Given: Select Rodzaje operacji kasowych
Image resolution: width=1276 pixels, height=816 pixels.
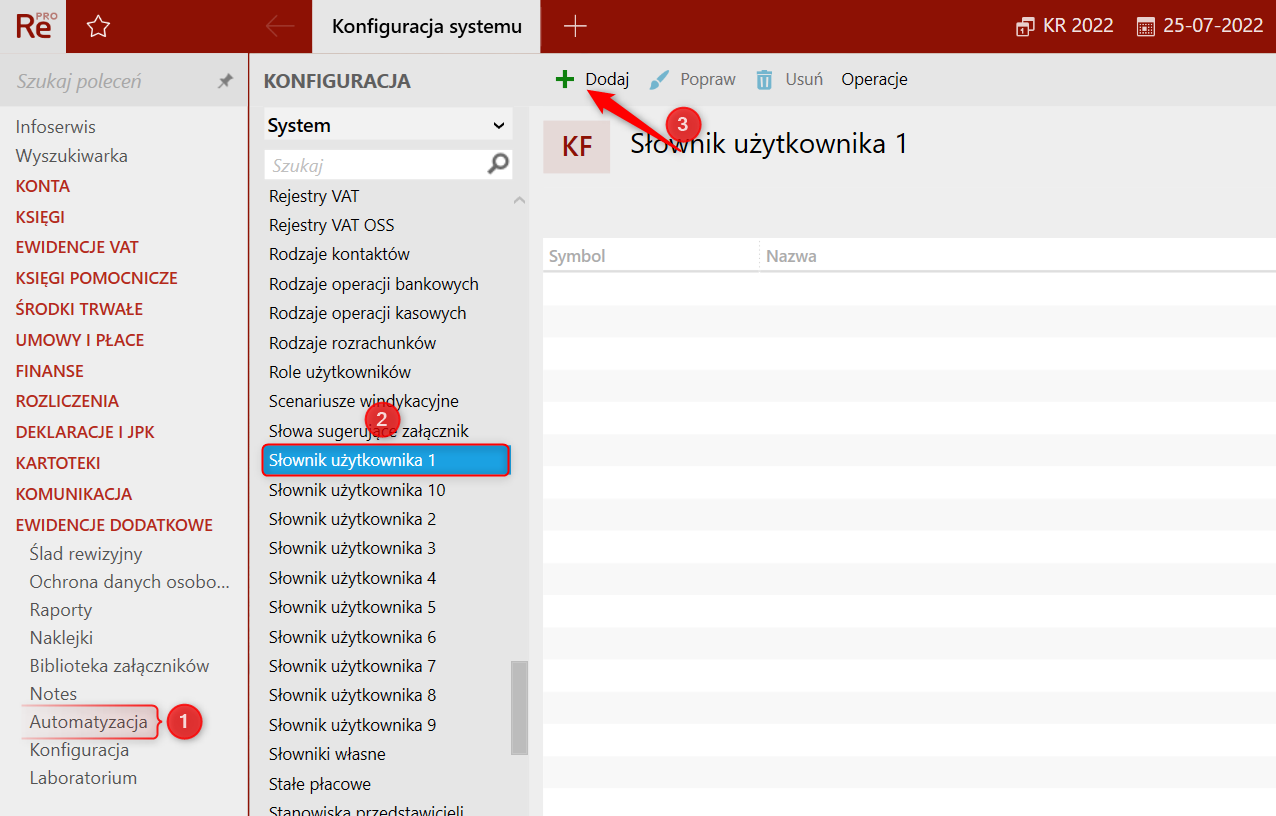Looking at the screenshot, I should 368,313.
